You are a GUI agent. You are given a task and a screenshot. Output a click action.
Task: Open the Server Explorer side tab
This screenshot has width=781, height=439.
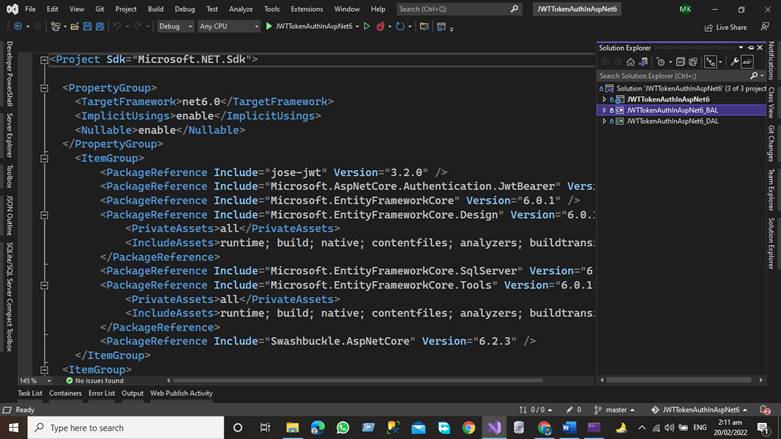(x=9, y=135)
